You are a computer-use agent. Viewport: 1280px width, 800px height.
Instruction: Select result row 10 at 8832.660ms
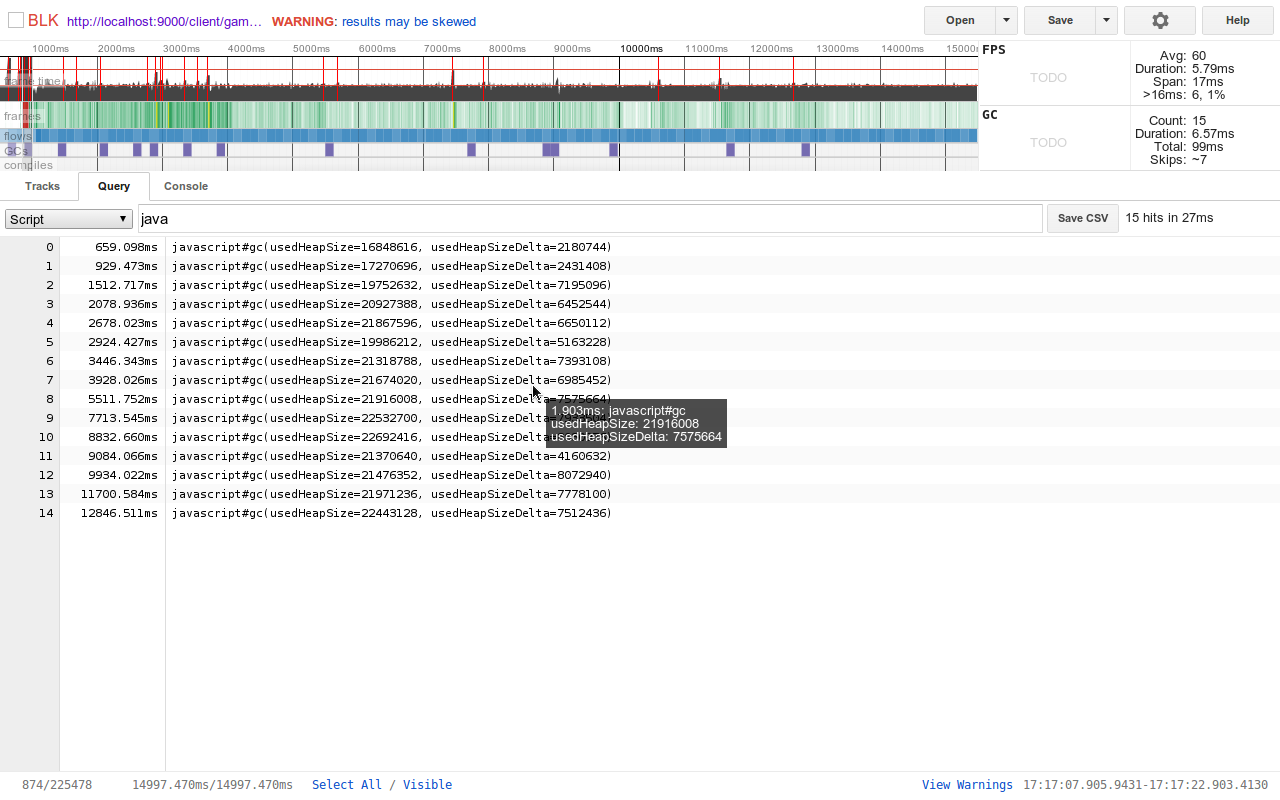pyautogui.click(x=640, y=437)
